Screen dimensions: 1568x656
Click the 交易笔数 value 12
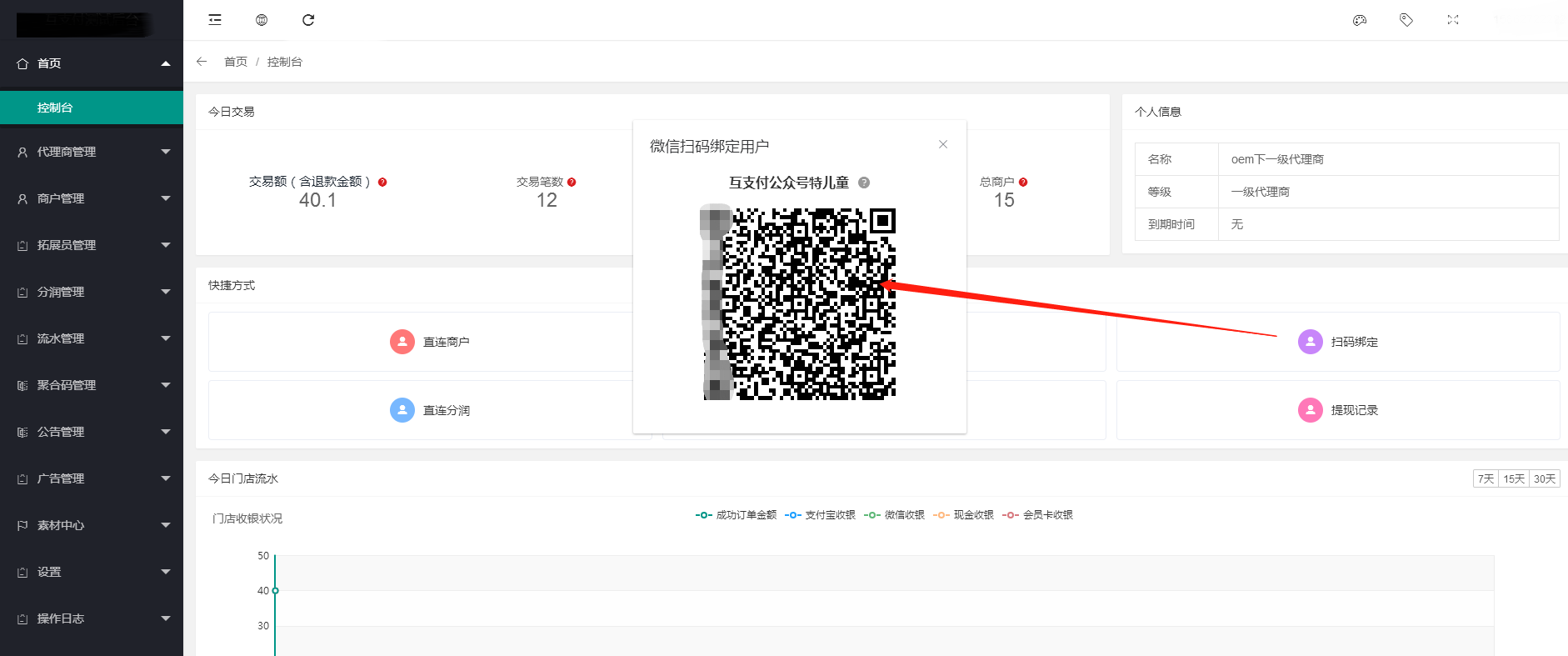[x=547, y=200]
